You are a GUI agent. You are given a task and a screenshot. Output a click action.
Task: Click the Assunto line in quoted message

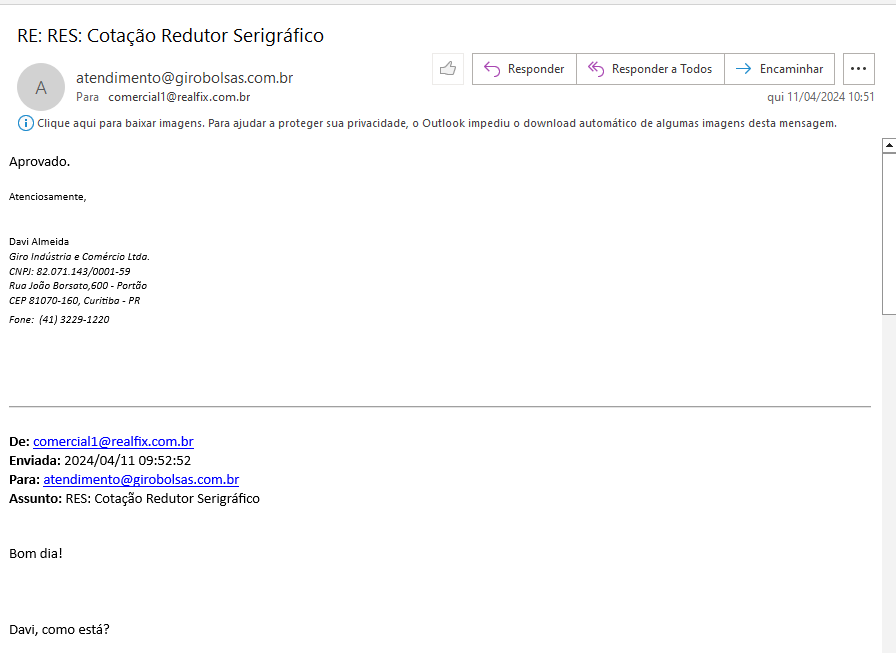134,498
